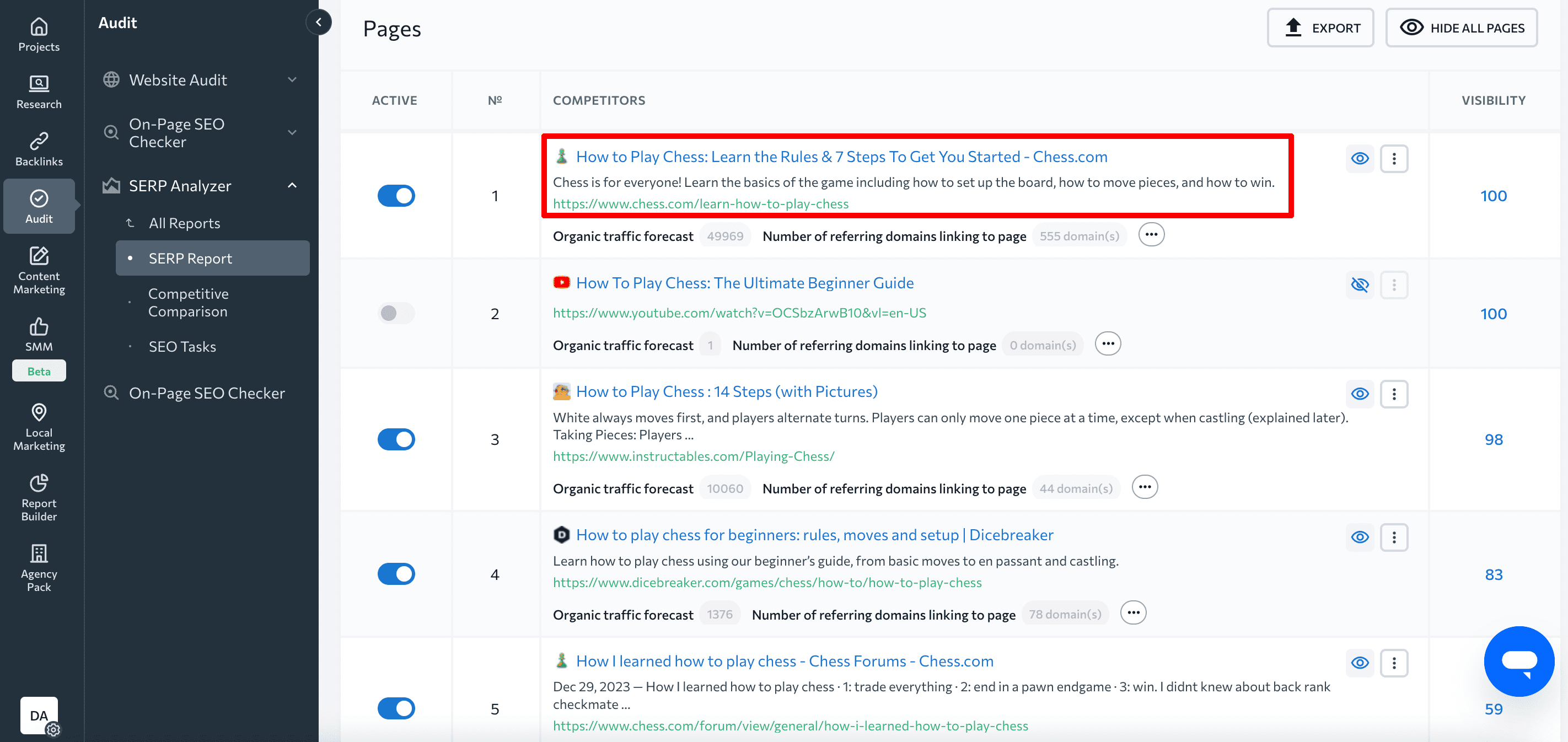Hide Dicebreaker result with eye icon
1568x742 pixels.
click(1360, 537)
